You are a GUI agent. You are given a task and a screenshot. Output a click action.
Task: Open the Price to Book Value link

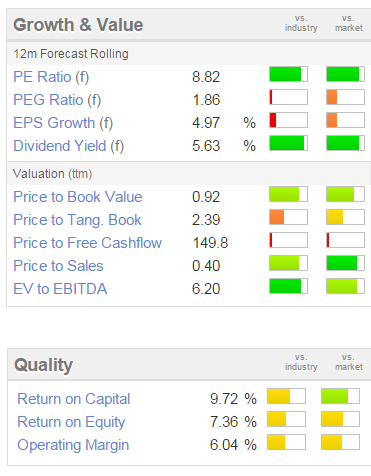tap(78, 197)
